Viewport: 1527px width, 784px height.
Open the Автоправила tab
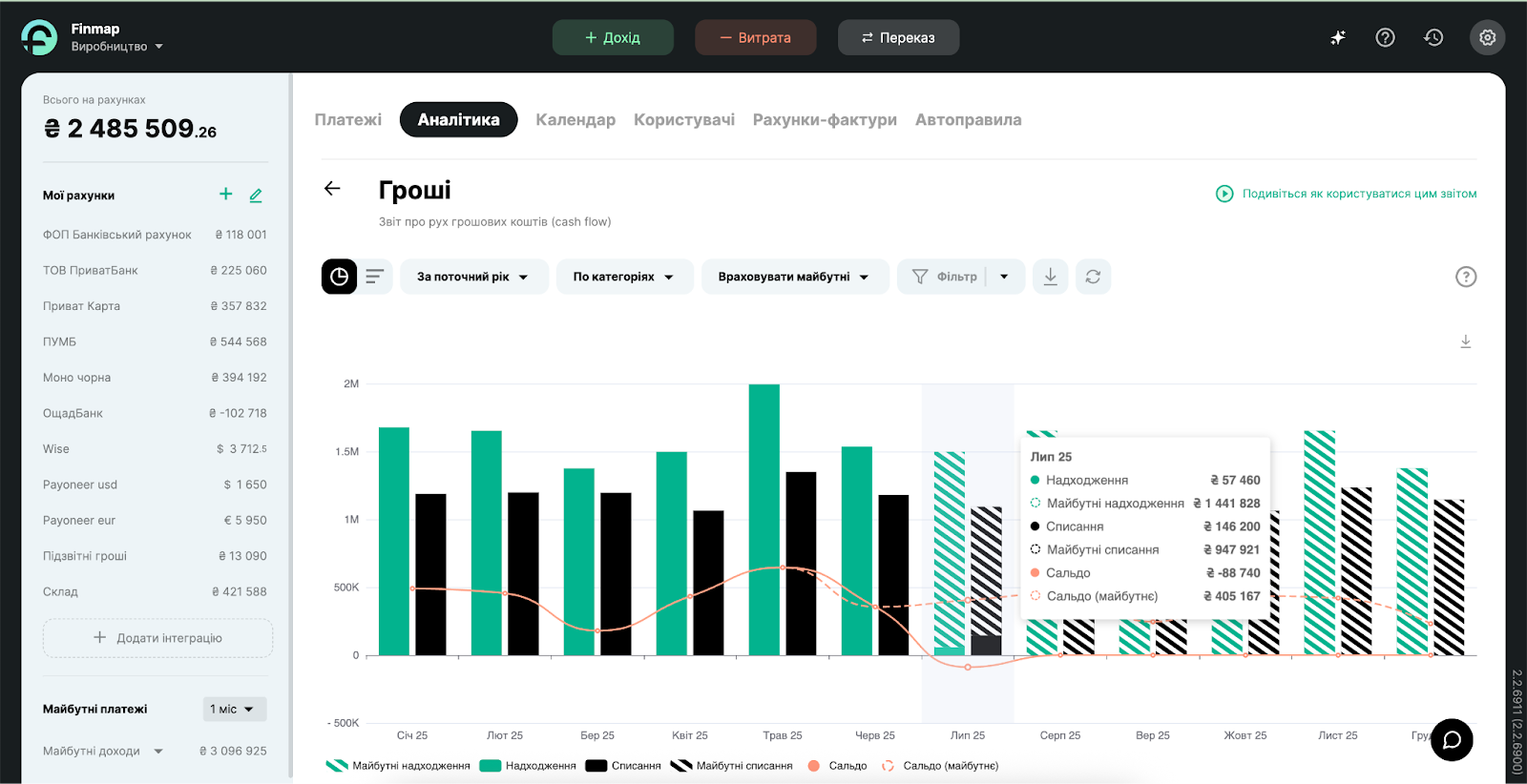pos(968,119)
